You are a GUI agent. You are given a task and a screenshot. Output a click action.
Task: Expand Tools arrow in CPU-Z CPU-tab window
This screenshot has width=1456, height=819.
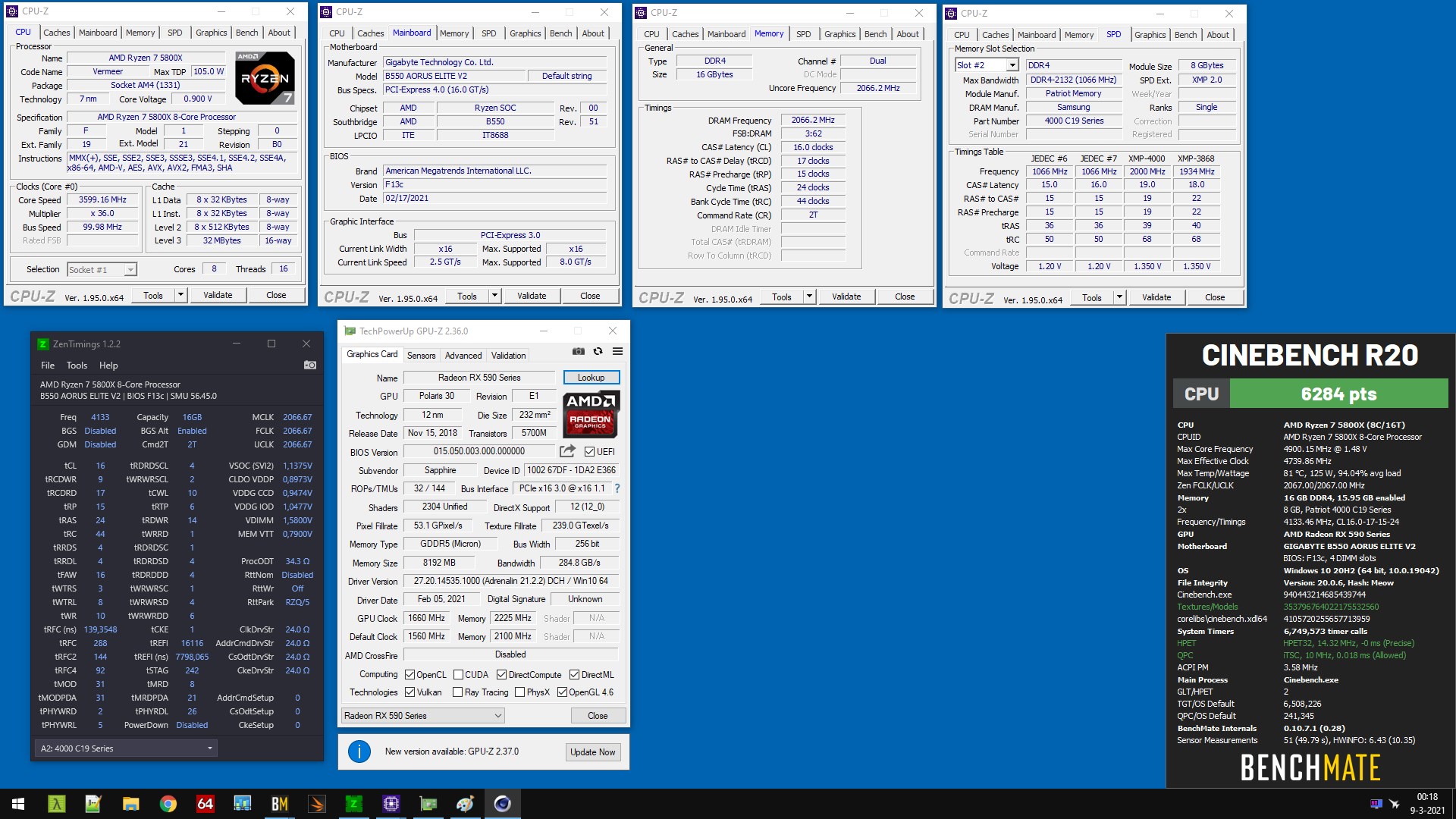[x=180, y=295]
